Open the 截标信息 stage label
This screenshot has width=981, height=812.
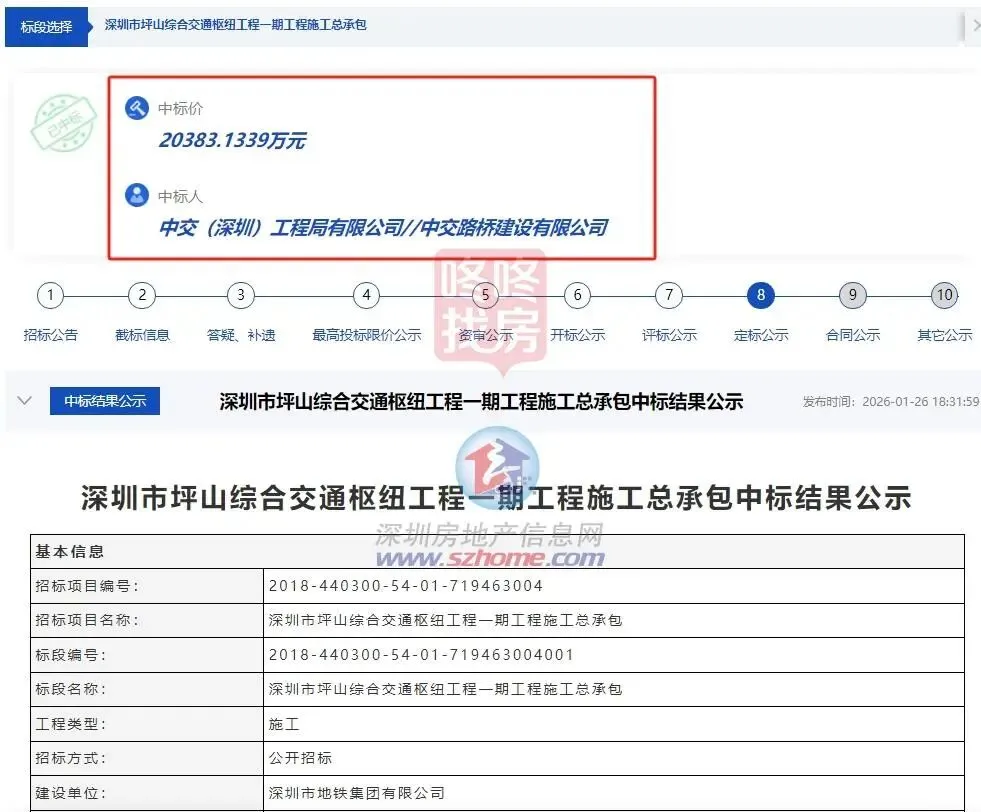click(x=143, y=335)
